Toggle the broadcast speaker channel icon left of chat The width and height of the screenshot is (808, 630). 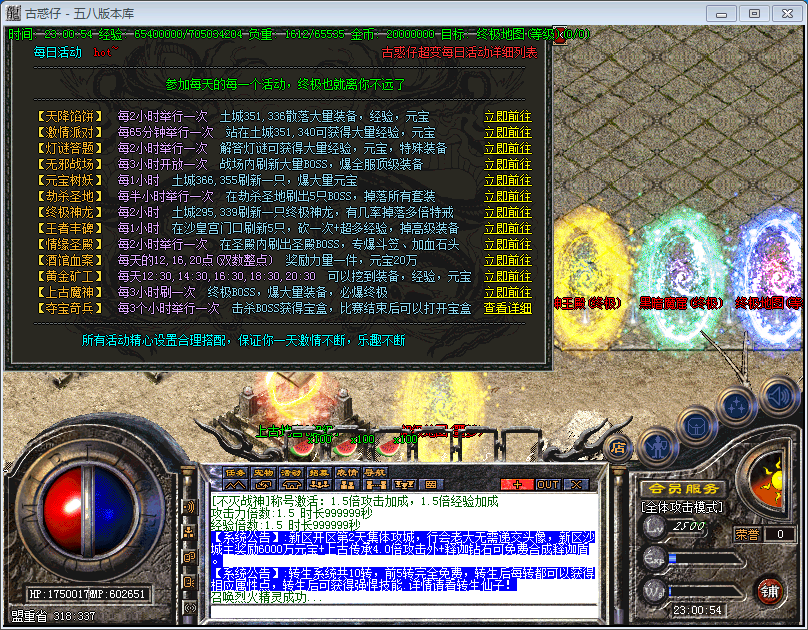(x=189, y=507)
